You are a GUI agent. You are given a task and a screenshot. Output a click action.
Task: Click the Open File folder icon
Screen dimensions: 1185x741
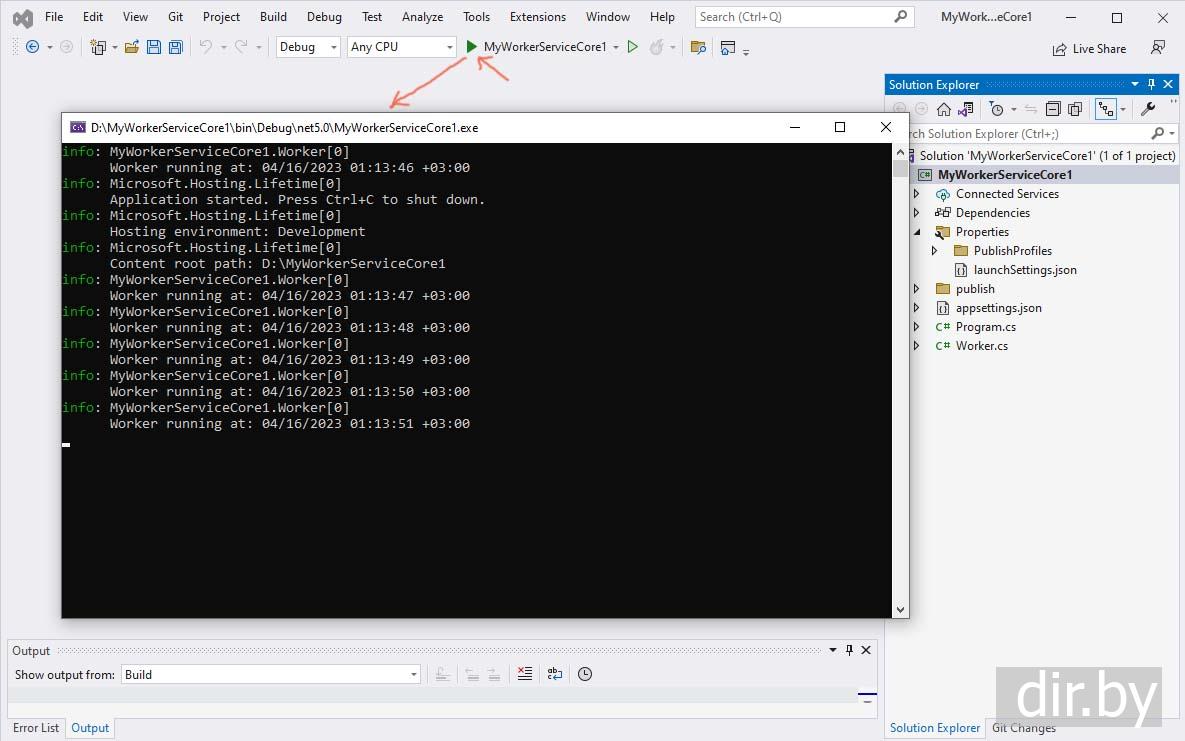click(131, 47)
